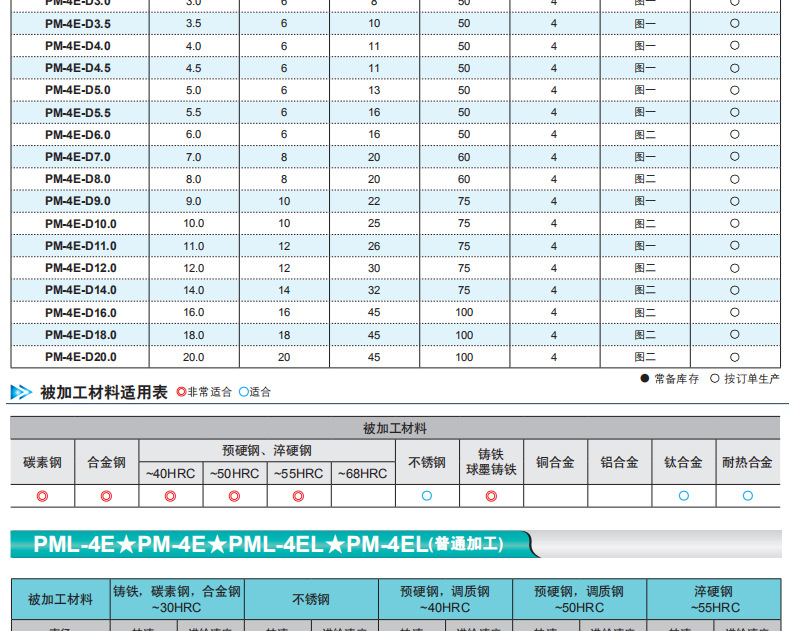
Task: Click the blue circle legend icon before 适合
Action: coord(244,392)
